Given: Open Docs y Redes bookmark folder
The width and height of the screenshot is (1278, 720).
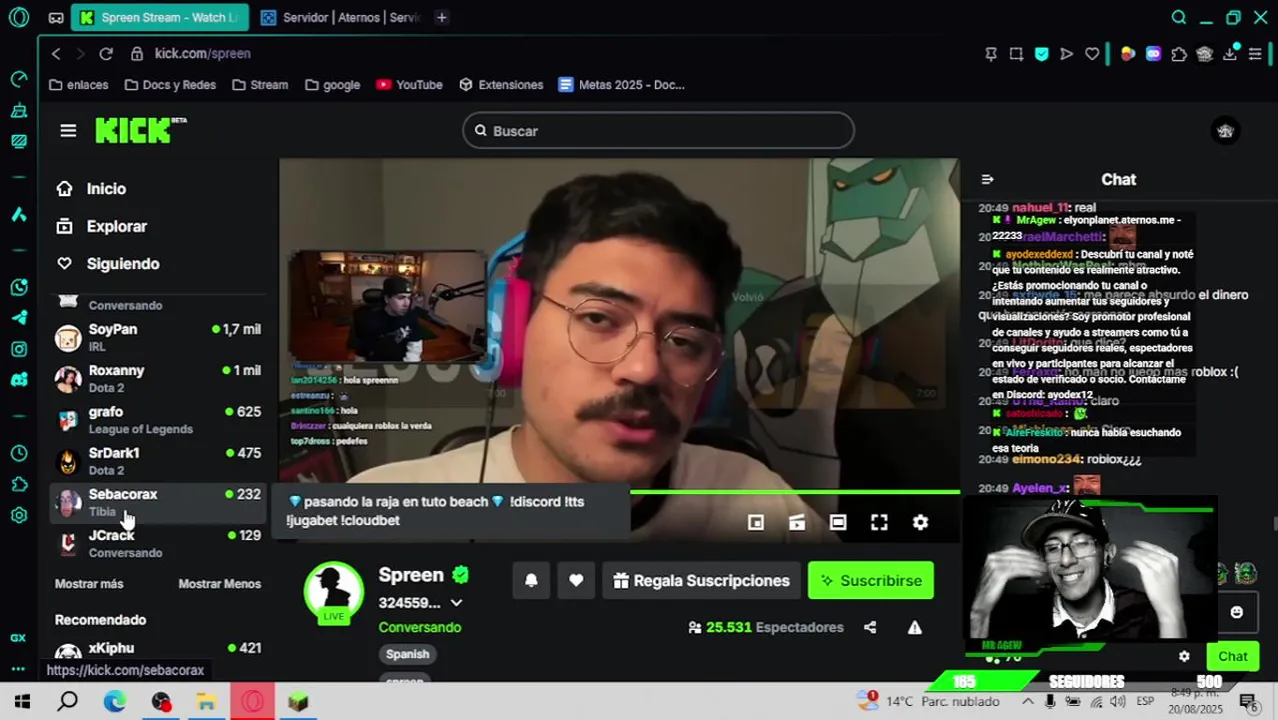Looking at the screenshot, I should pyautogui.click(x=169, y=85).
